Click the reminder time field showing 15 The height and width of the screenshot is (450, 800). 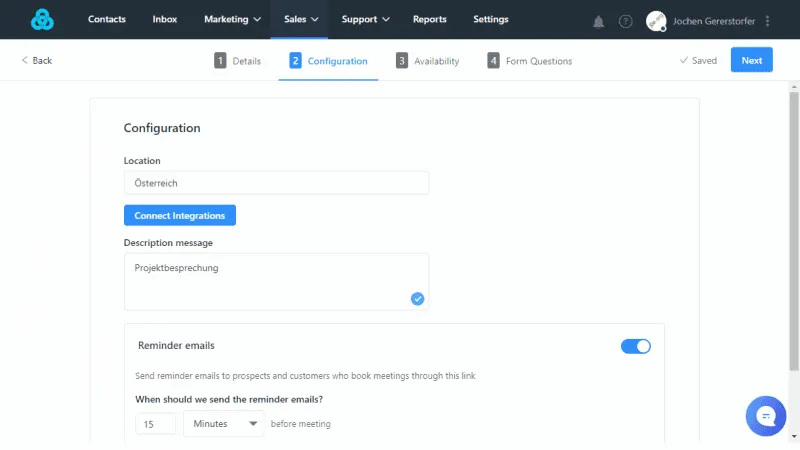tap(156, 424)
